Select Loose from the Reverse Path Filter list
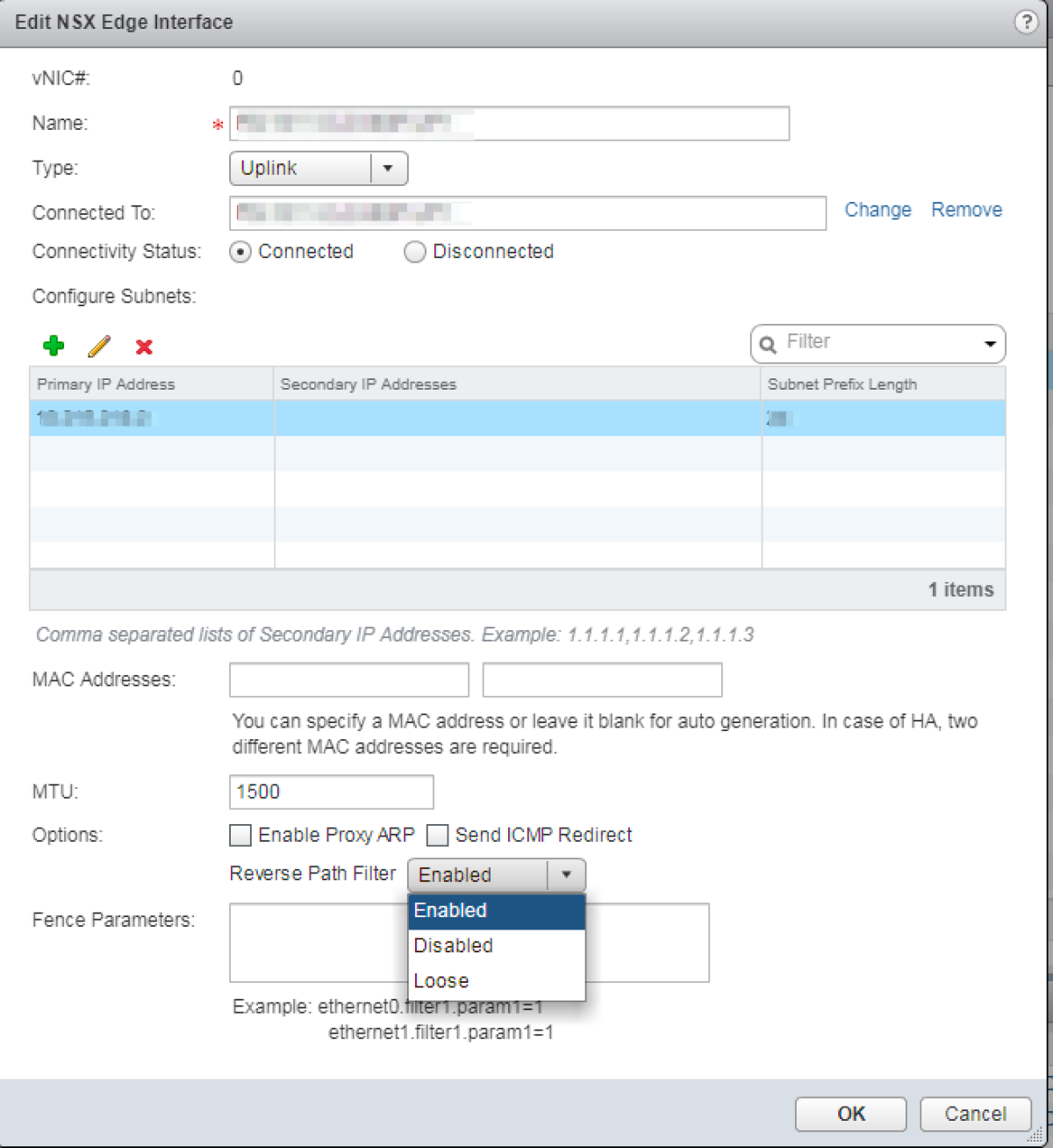Viewport: 1053px width, 1148px height. [441, 980]
